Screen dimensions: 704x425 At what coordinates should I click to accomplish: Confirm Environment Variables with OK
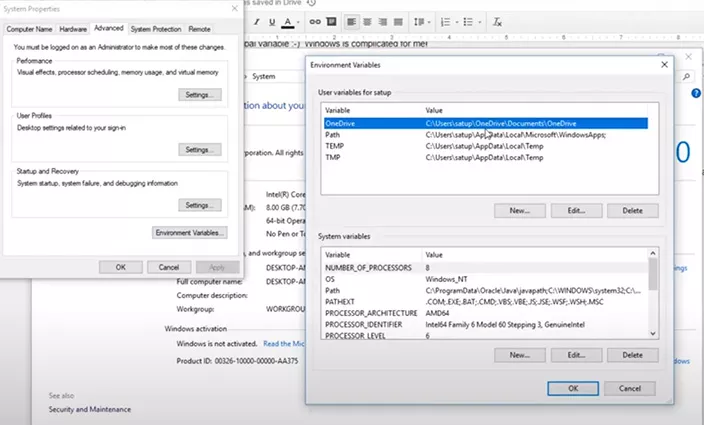(x=573, y=388)
